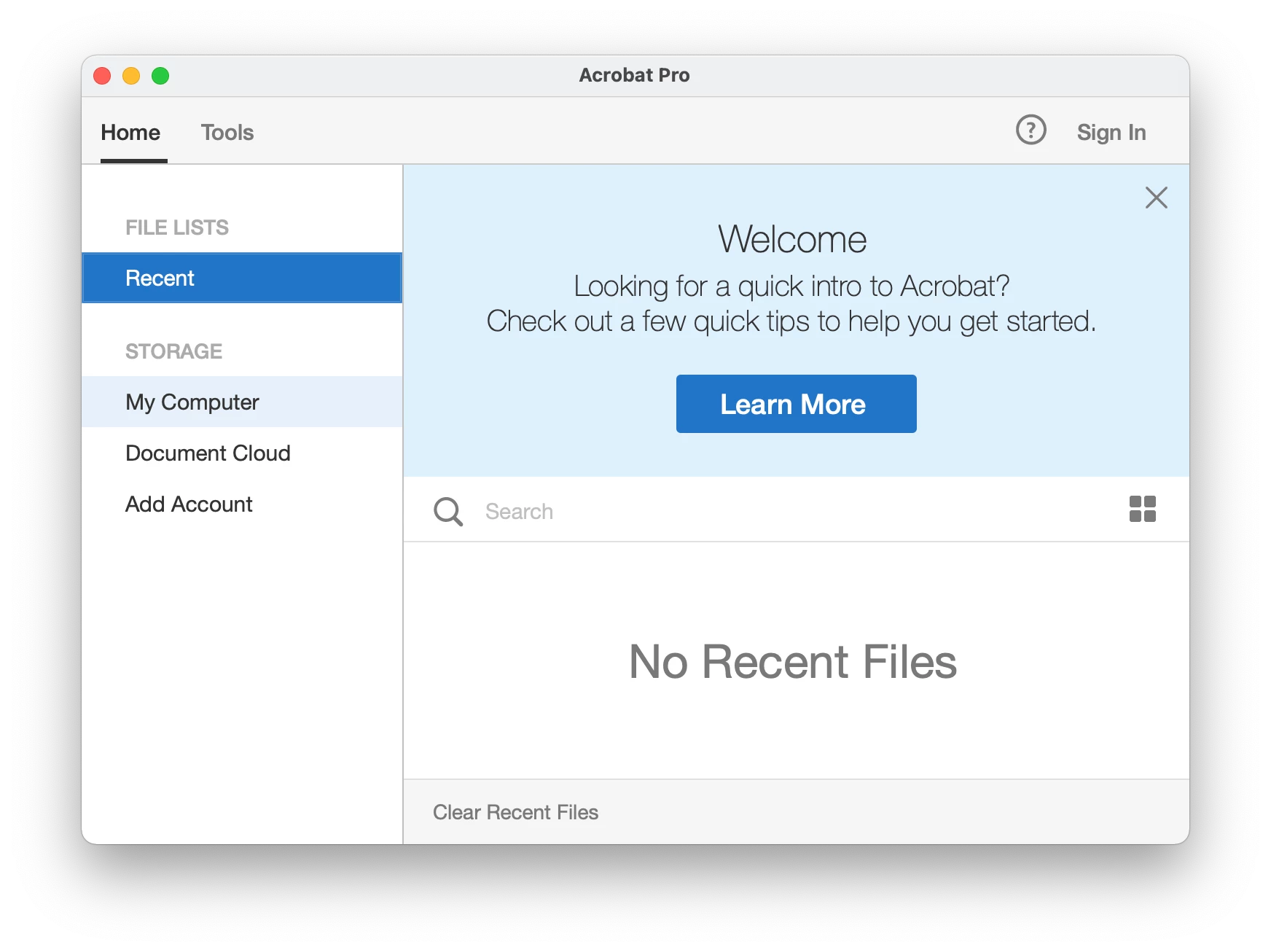Close the Acrobat Pro window
Image resolution: width=1271 pixels, height=952 pixels.
click(x=102, y=76)
